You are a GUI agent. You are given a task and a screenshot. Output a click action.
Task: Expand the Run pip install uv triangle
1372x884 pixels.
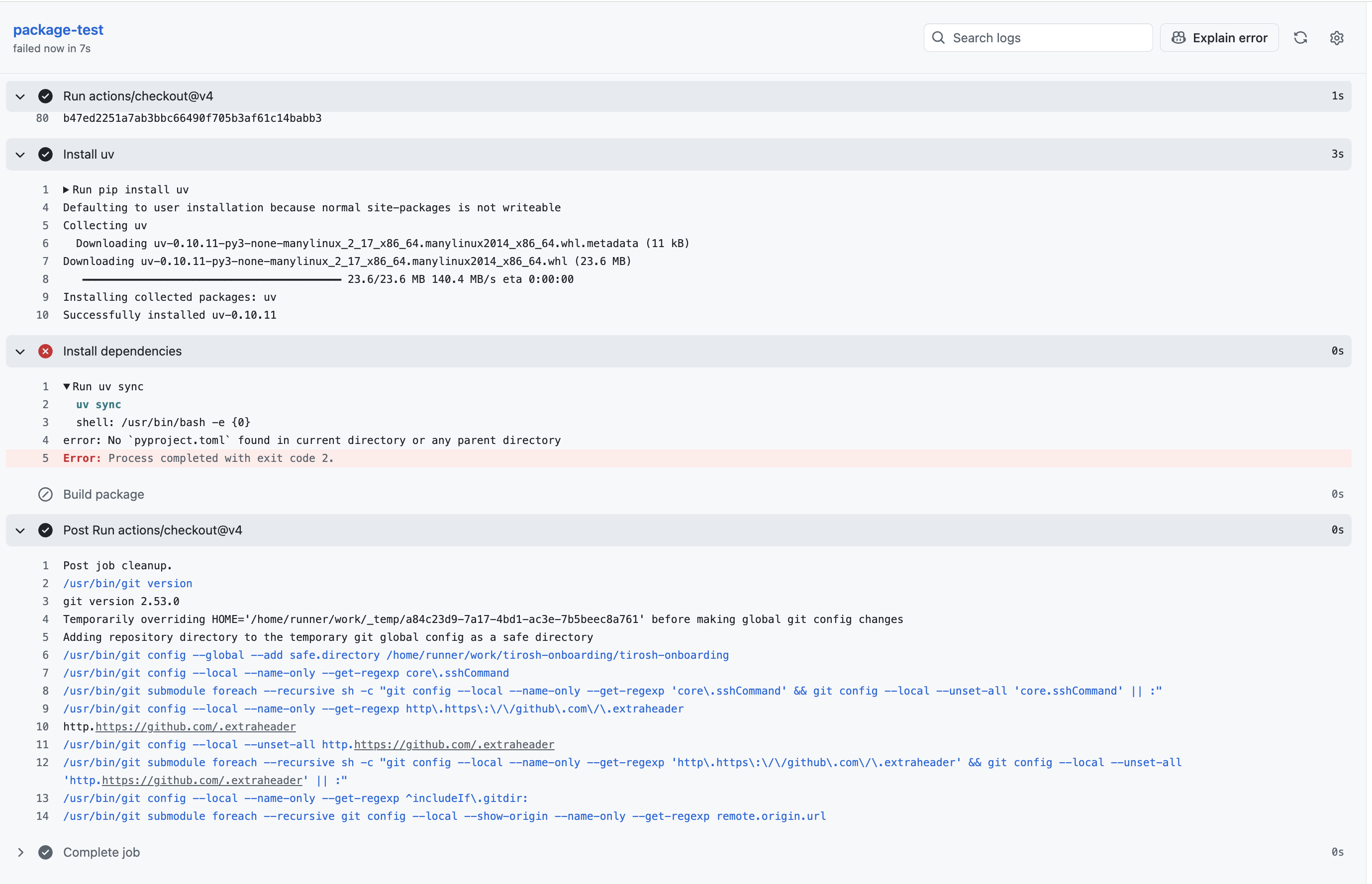(x=66, y=189)
